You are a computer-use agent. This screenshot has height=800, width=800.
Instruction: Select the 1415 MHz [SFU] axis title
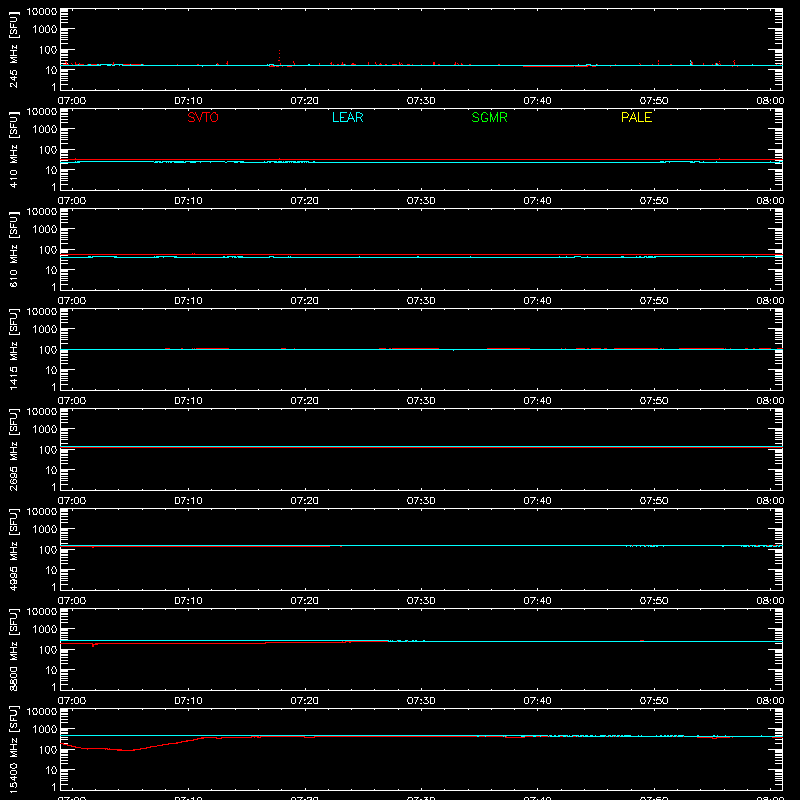(13, 349)
